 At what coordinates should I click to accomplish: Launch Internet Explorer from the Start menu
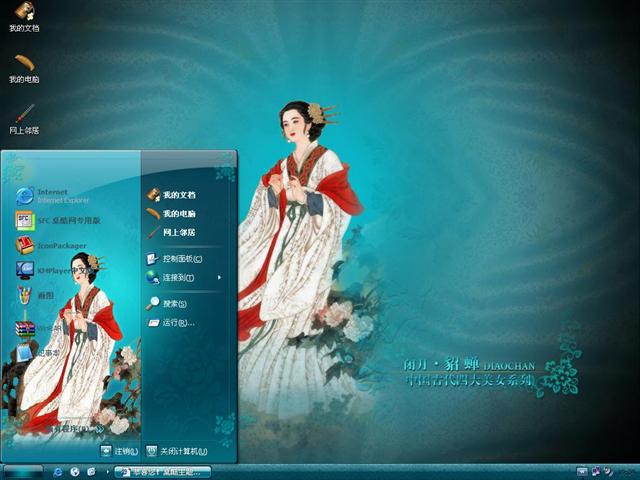click(53, 196)
